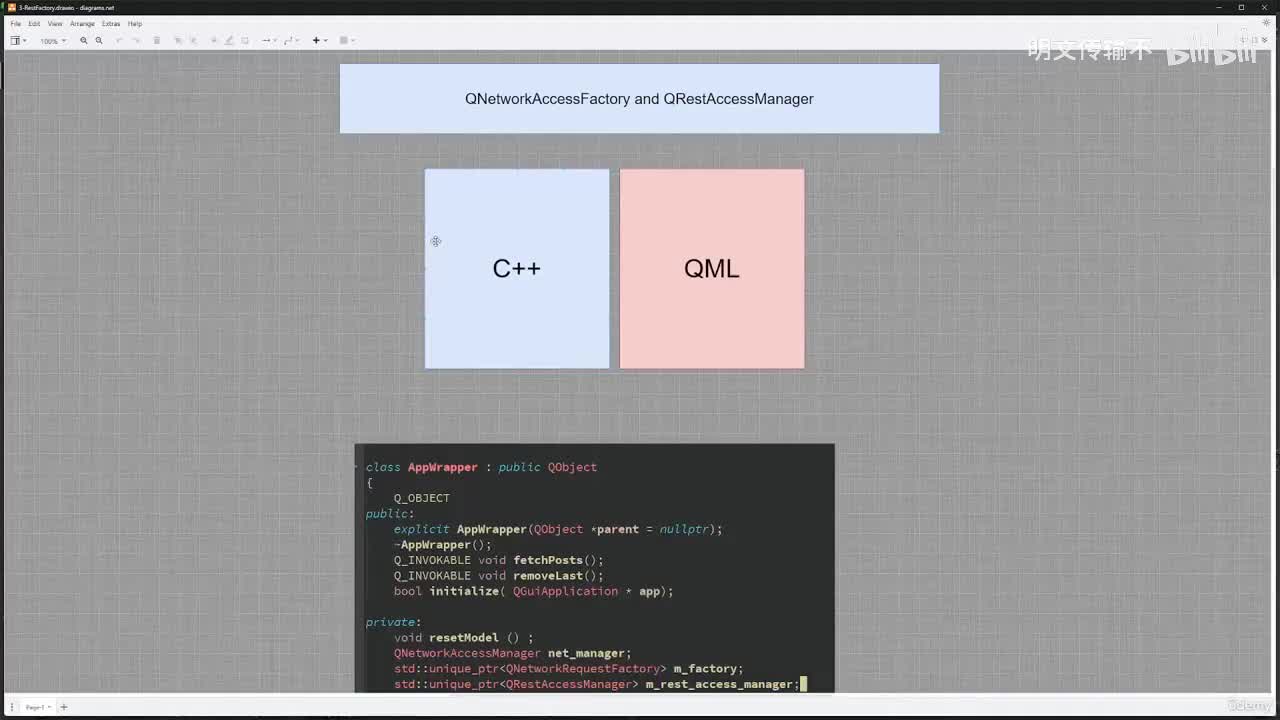Open the Extras menu
The image size is (1280, 720).
tap(111, 23)
